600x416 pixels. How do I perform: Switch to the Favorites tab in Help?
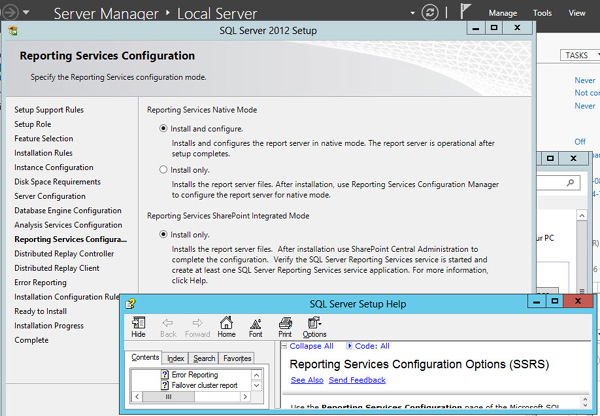[237, 358]
